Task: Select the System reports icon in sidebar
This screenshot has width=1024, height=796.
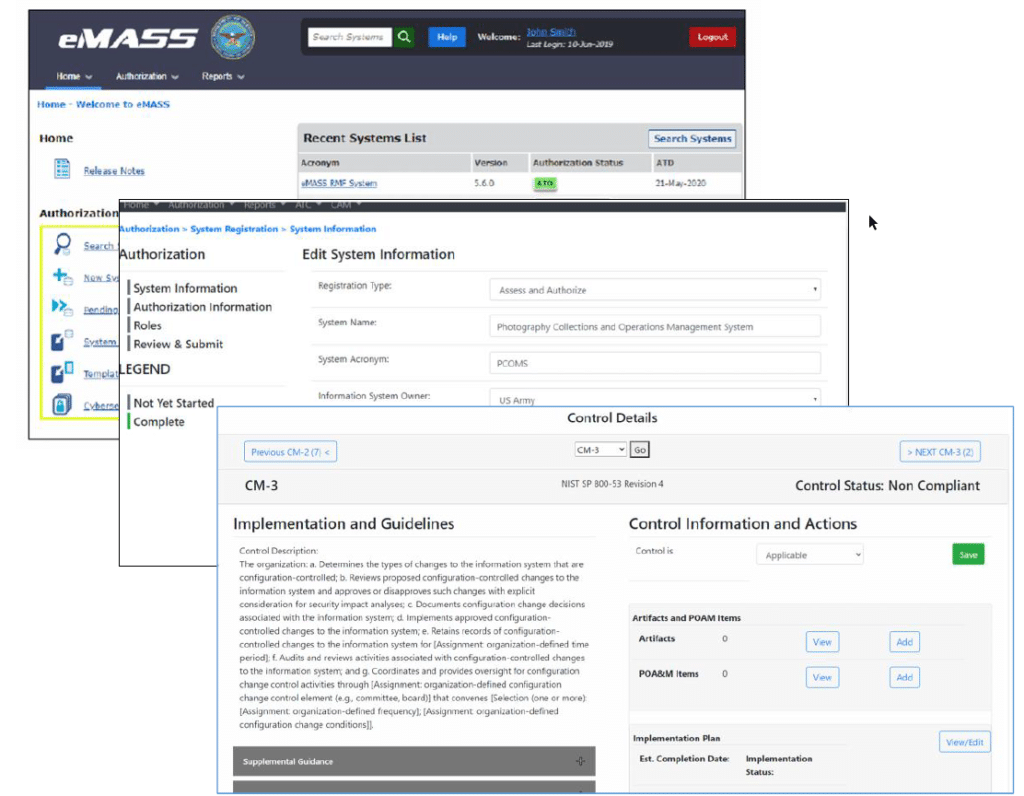Action: [59, 342]
